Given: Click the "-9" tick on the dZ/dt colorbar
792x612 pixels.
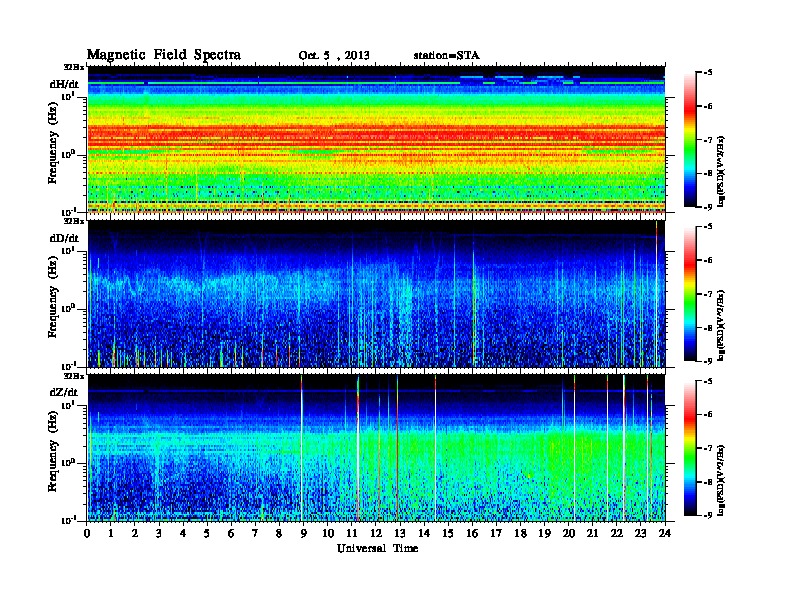Looking at the screenshot, I should pyautogui.click(x=708, y=515).
